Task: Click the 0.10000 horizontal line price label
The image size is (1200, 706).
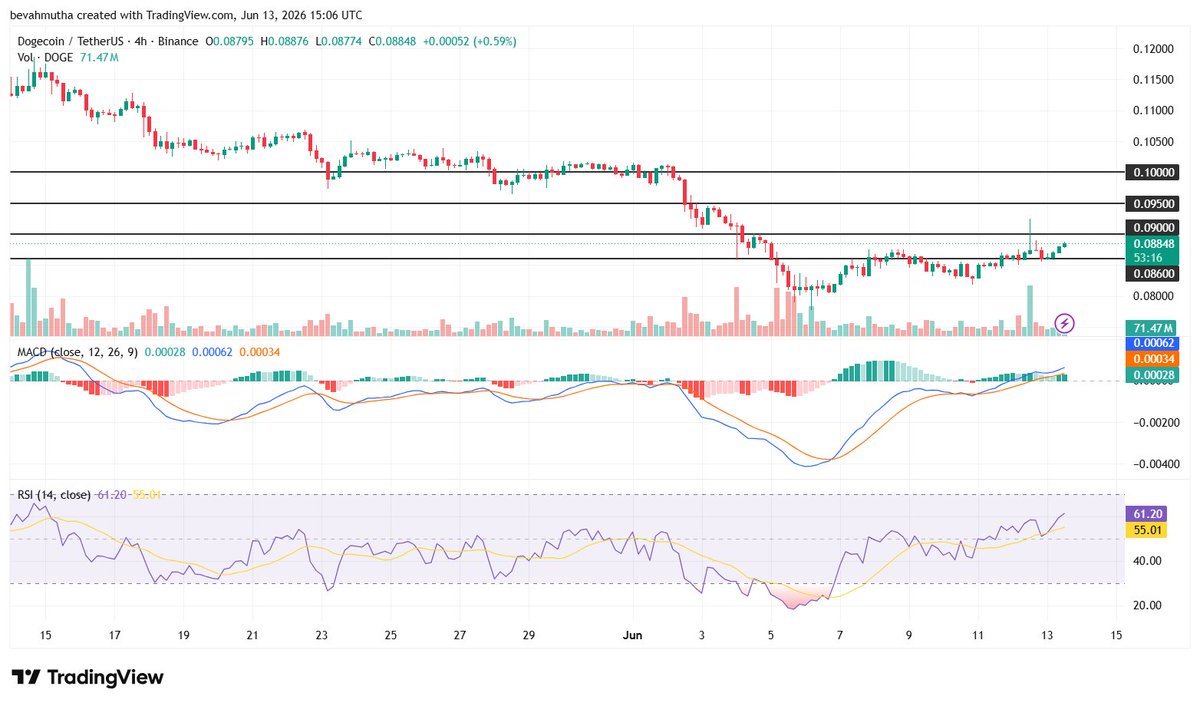Action: pyautogui.click(x=1153, y=172)
